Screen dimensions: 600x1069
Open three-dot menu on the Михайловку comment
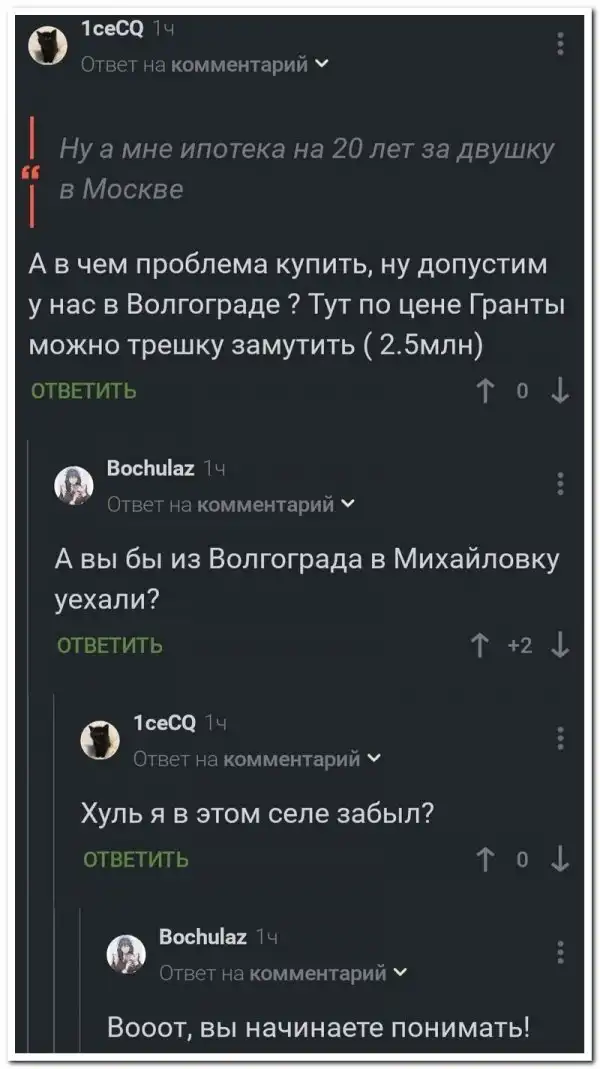(560, 482)
